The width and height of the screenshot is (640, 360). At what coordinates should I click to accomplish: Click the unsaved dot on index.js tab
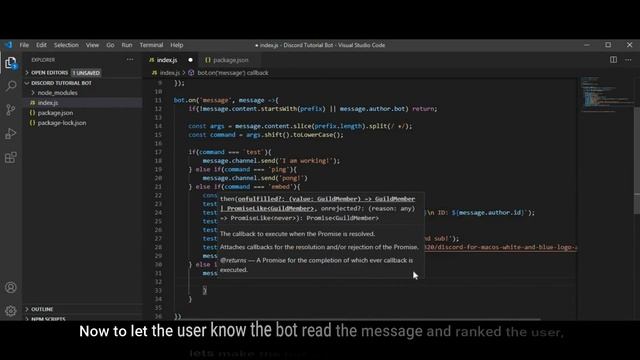coord(190,60)
